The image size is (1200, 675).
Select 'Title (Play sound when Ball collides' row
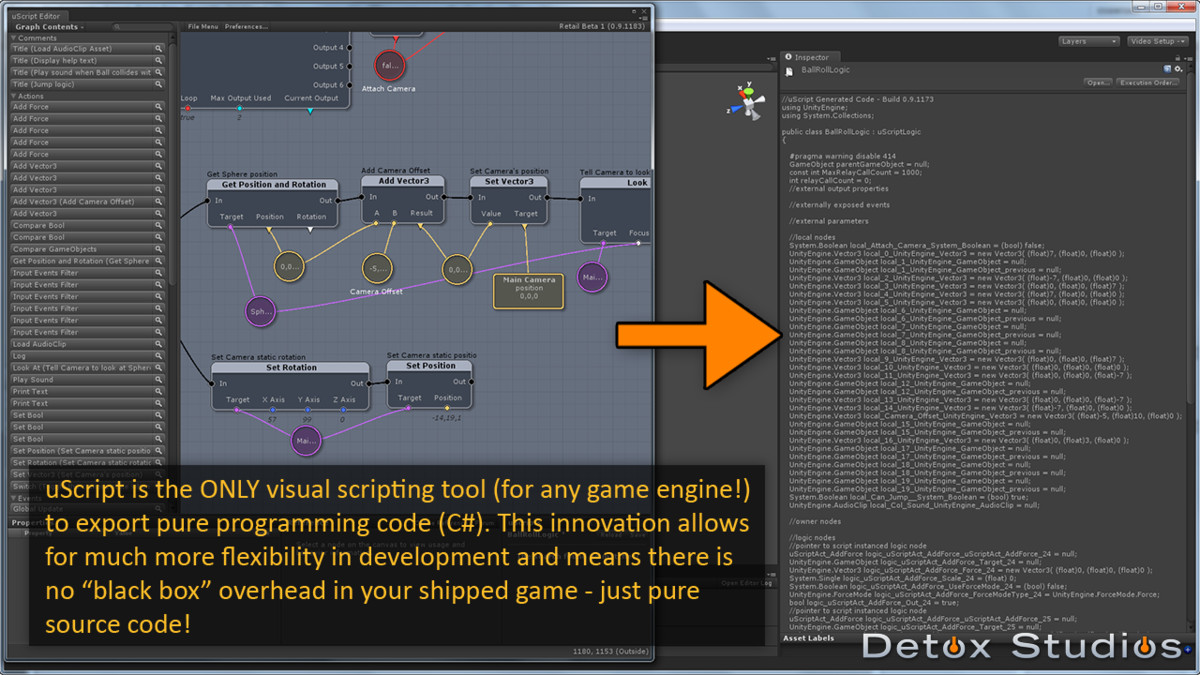click(87, 73)
